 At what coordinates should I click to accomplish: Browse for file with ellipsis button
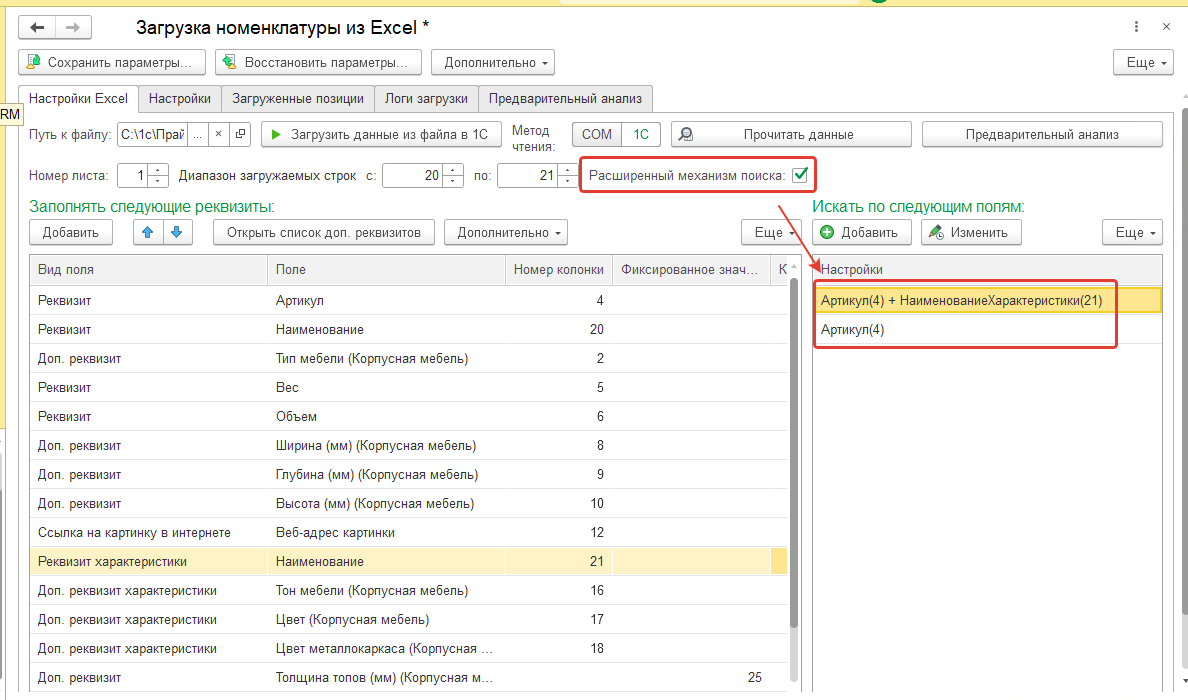pyautogui.click(x=197, y=134)
